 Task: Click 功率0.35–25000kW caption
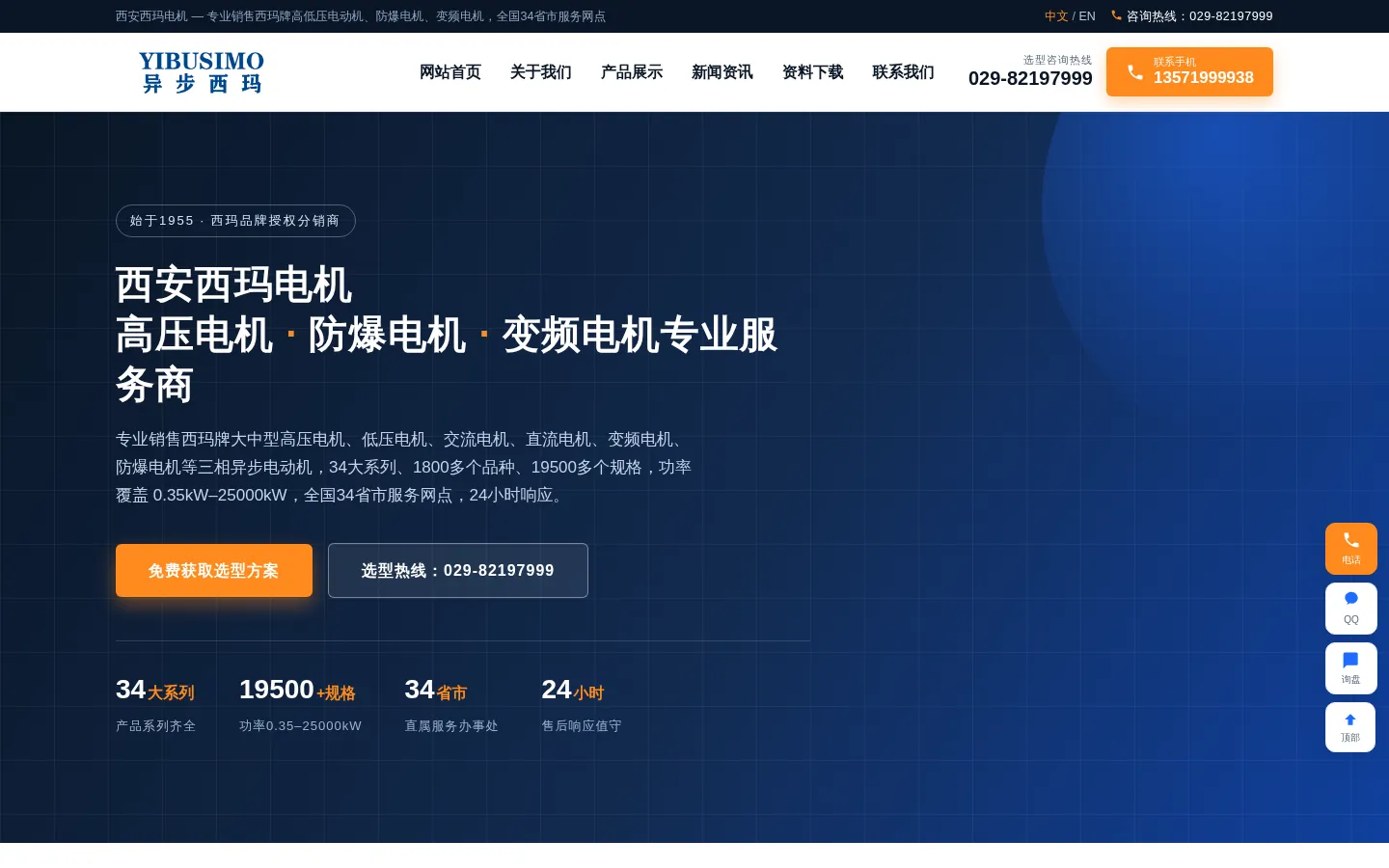[301, 726]
